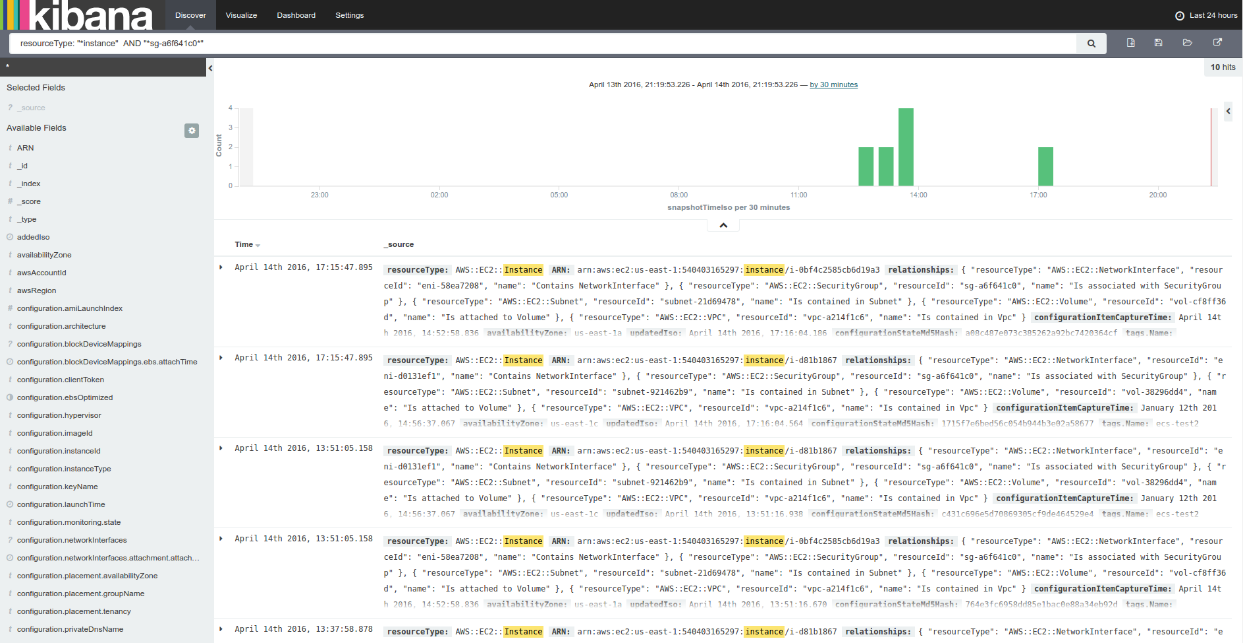Open Kibana Settings
This screenshot has height=643, width=1243.
click(x=350, y=15)
